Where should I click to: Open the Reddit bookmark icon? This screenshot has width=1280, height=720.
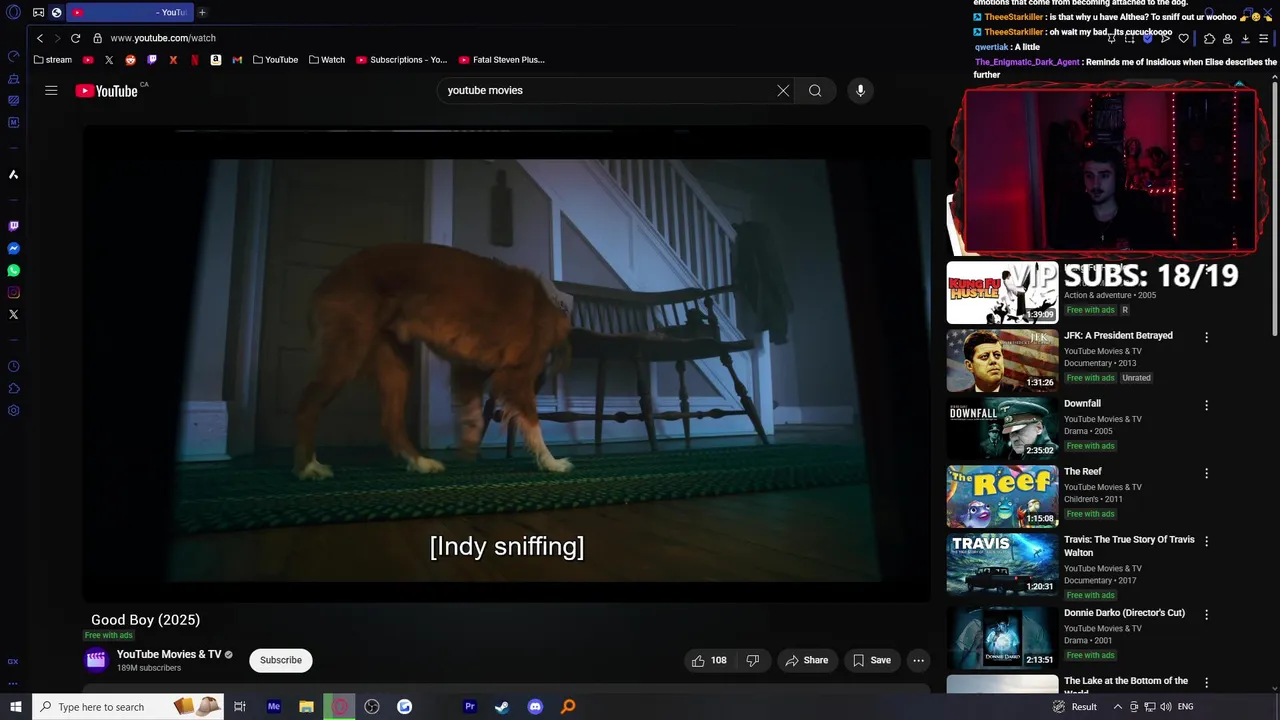(x=130, y=60)
